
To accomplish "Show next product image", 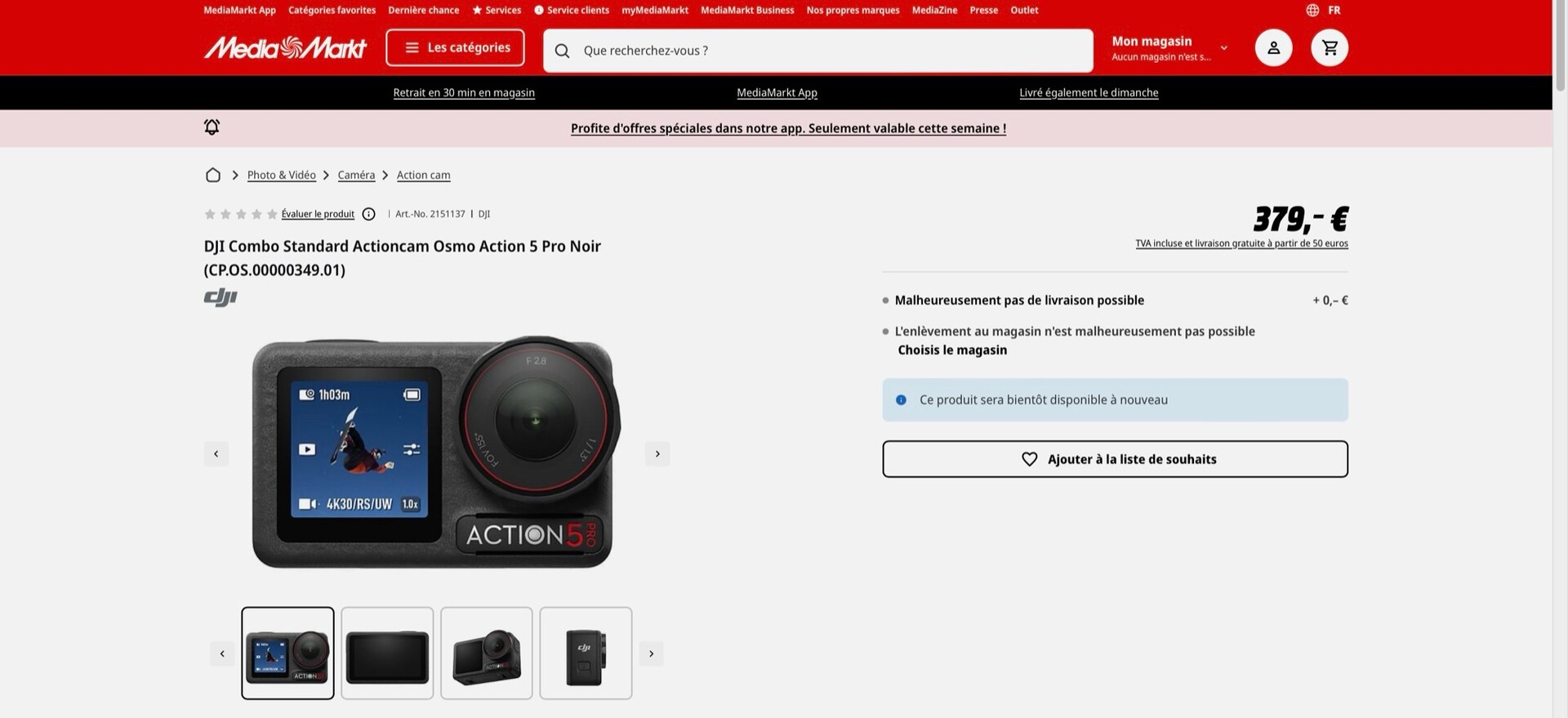I will click(x=657, y=453).
